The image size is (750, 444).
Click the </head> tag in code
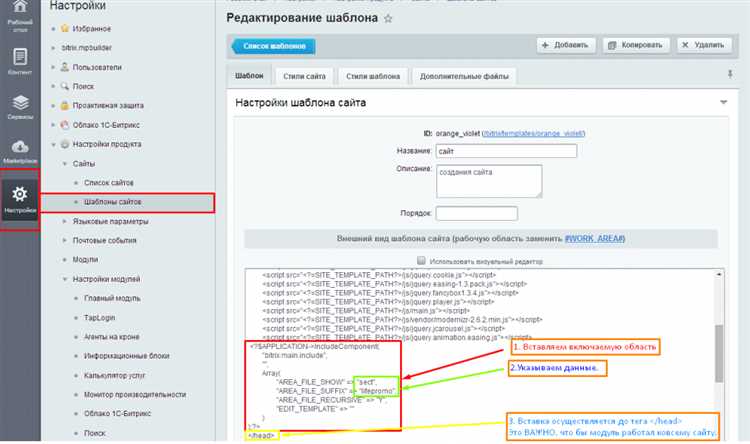(x=262, y=435)
